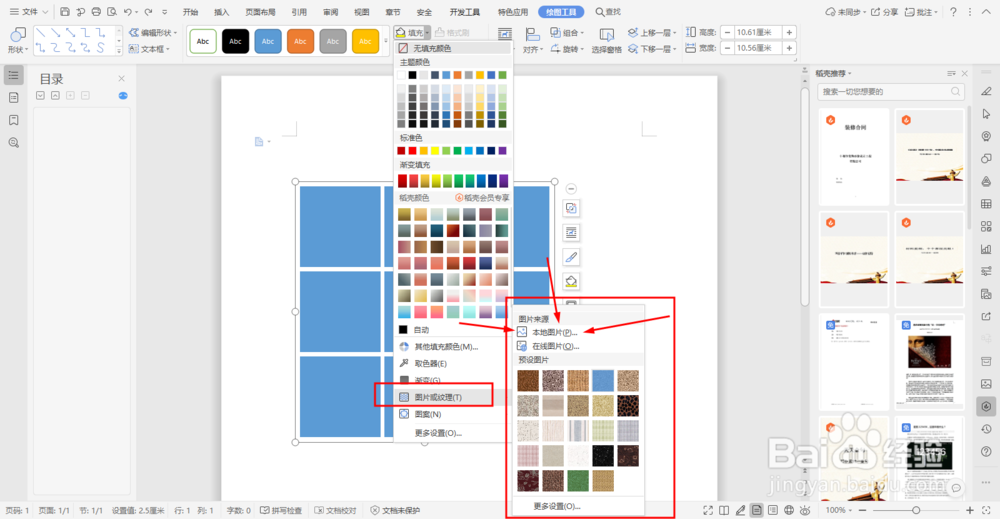Apply the orange Abc shape style
The width and height of the screenshot is (1000, 519).
coord(300,41)
